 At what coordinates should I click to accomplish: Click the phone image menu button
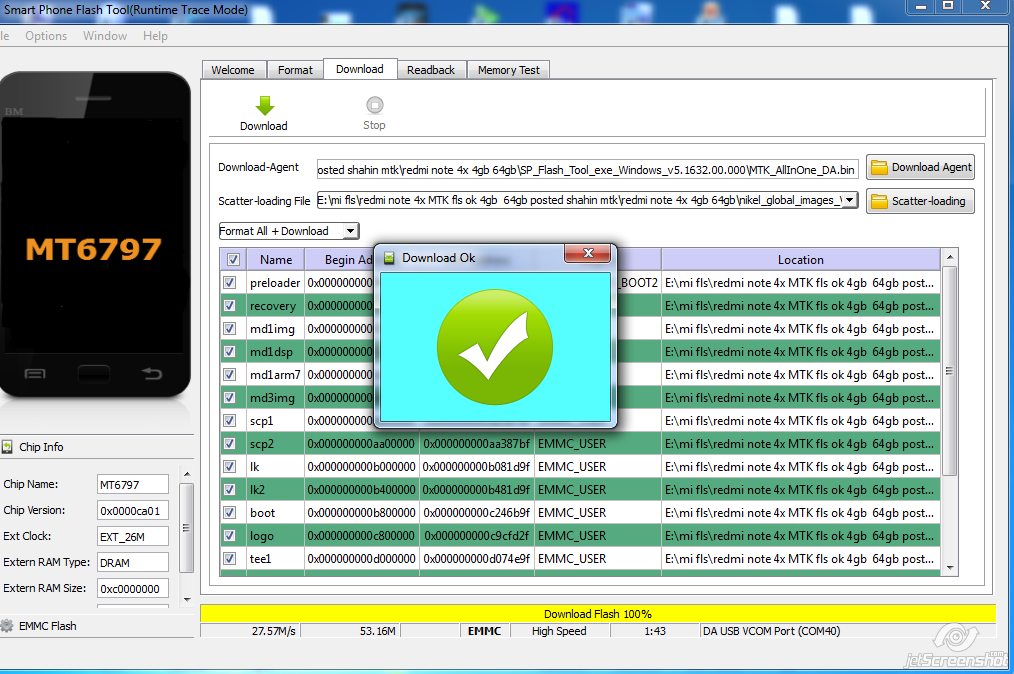click(x=34, y=374)
